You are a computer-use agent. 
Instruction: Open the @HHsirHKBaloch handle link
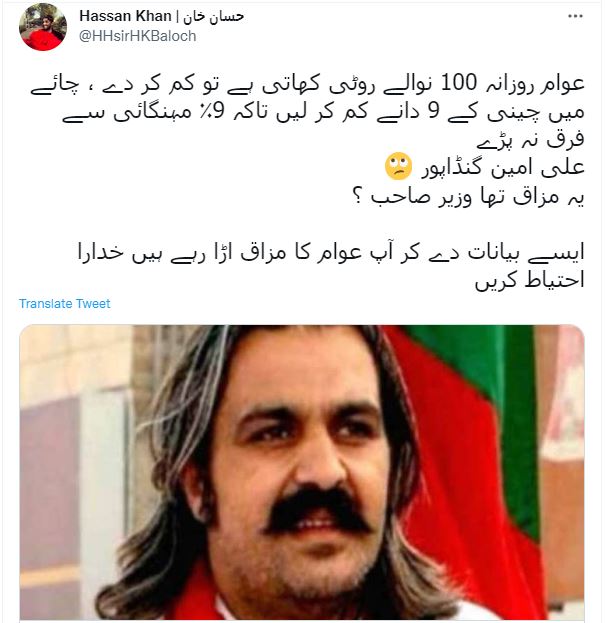tap(137, 36)
